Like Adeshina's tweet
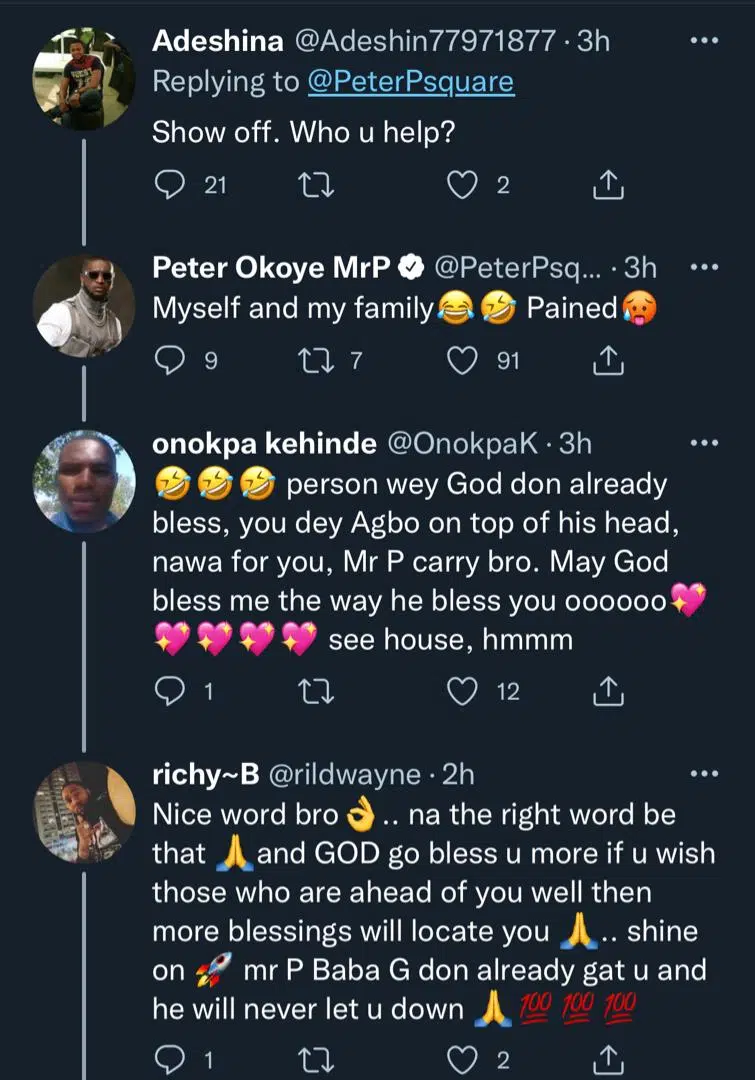755x1080 pixels. point(462,185)
